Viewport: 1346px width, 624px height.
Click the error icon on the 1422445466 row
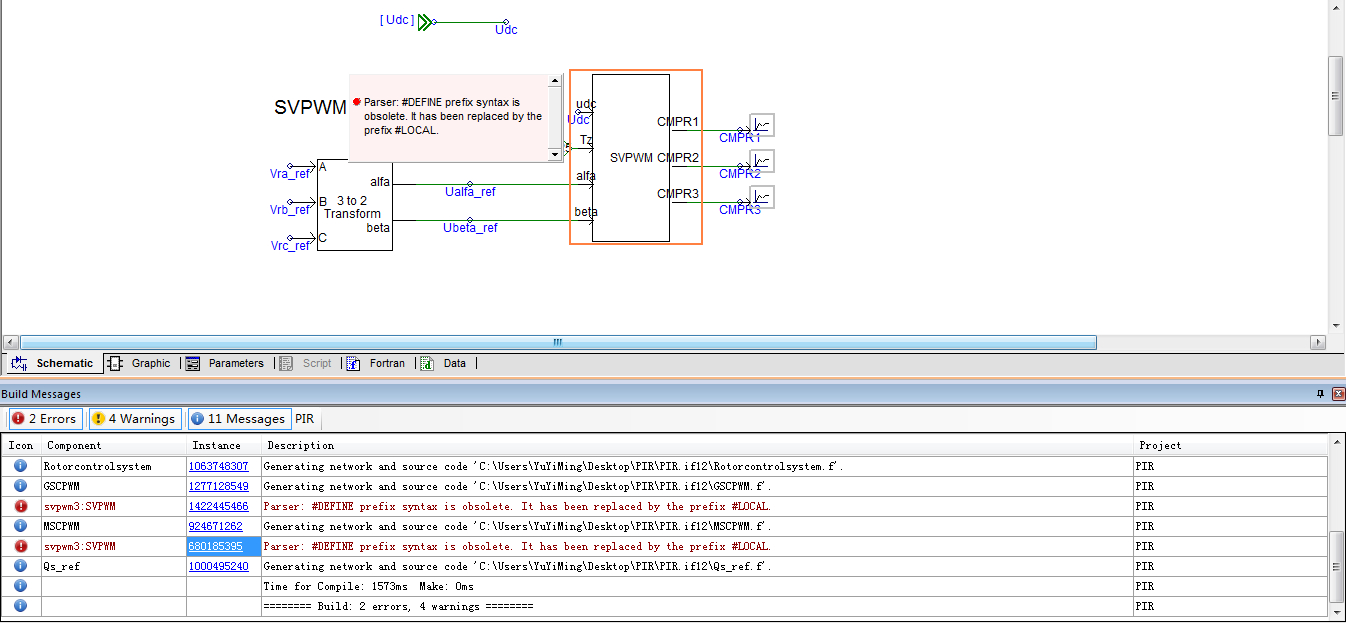tap(20, 506)
